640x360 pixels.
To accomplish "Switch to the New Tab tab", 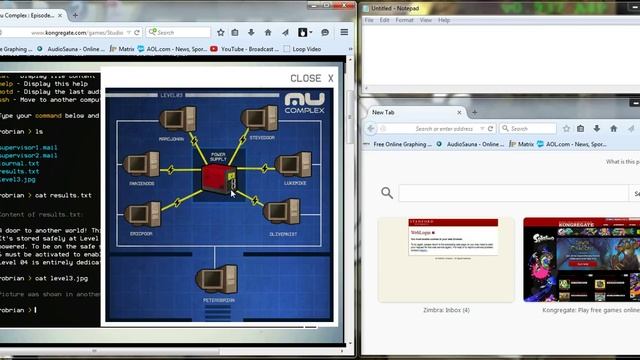I will pos(416,112).
